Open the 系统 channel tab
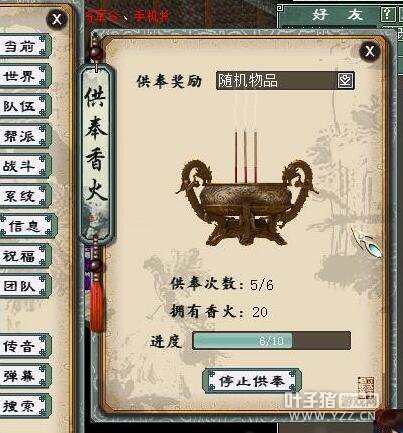403x433 pixels. 24,195
